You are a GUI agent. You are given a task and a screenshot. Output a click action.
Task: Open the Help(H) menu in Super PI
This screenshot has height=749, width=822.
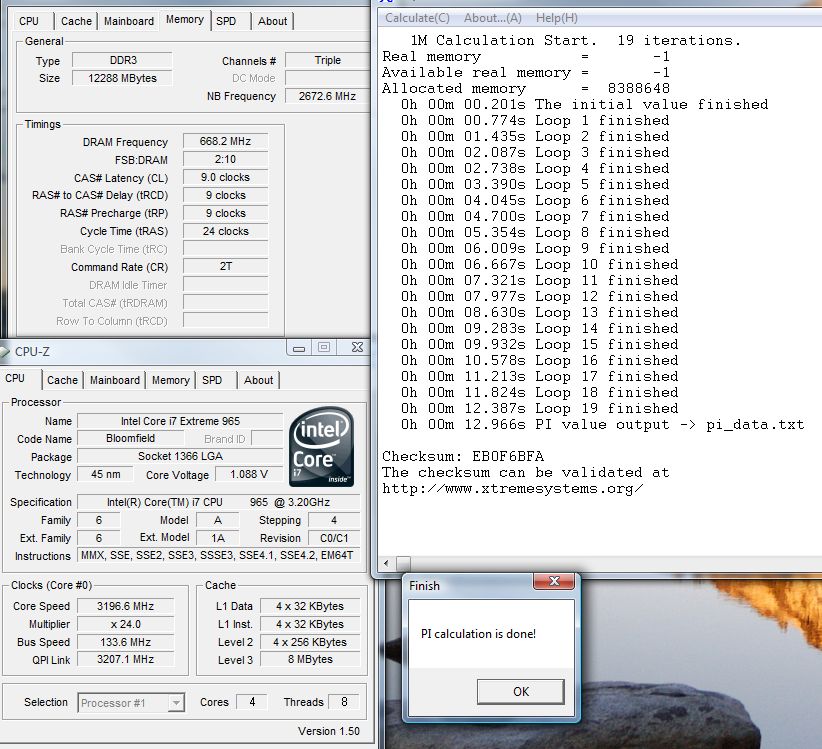click(x=556, y=18)
